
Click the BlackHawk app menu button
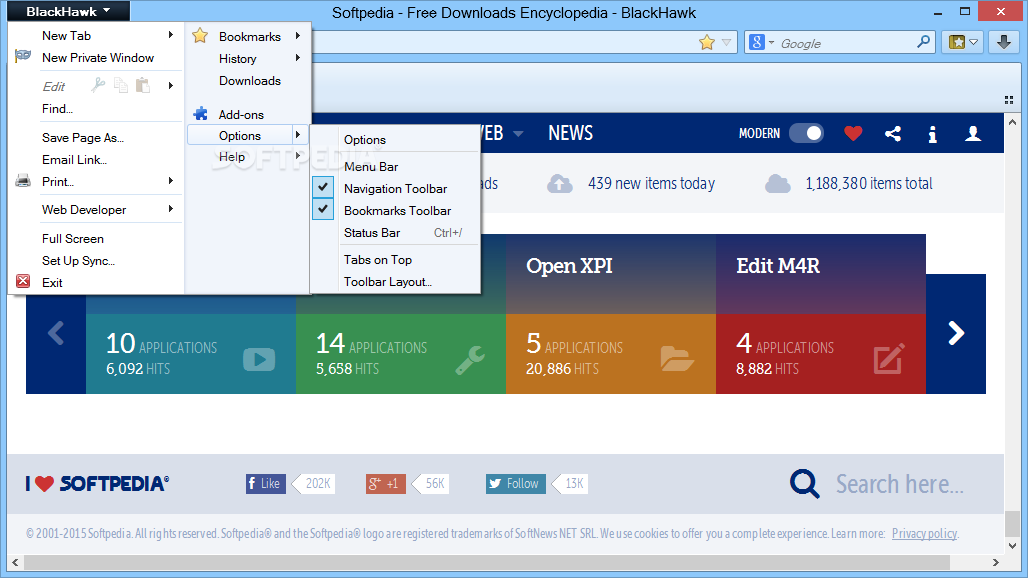click(x=68, y=11)
